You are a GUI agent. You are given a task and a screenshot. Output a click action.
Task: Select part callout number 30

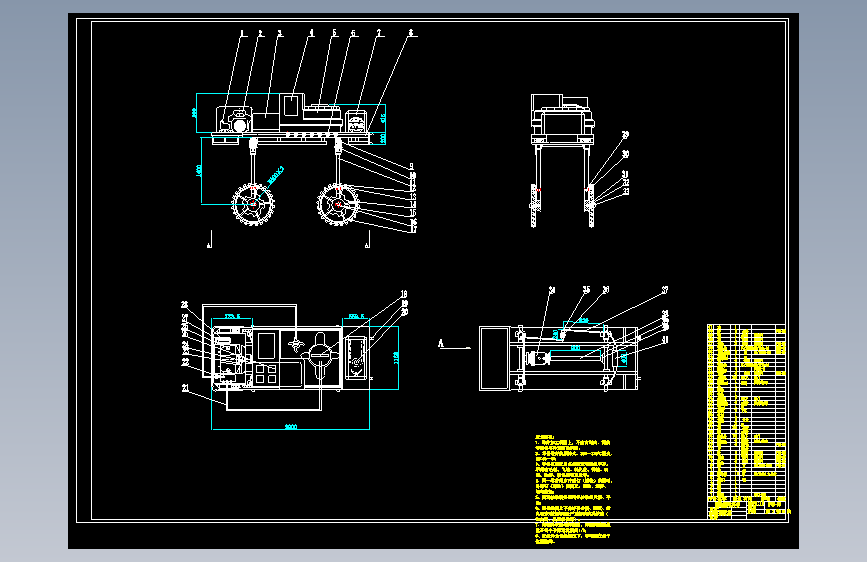[x=625, y=154]
